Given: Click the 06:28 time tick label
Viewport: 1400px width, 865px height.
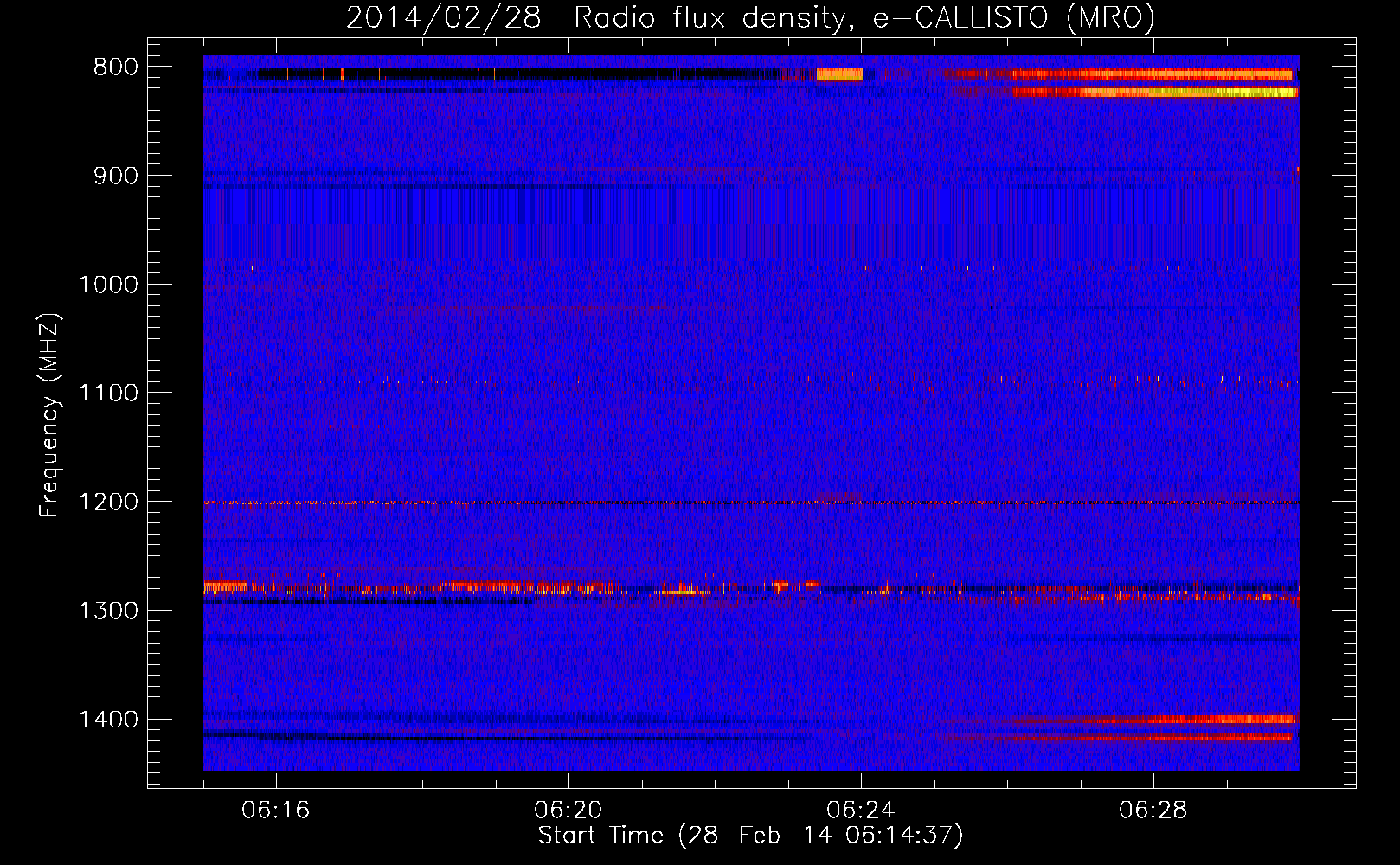Looking at the screenshot, I should (x=1153, y=811).
